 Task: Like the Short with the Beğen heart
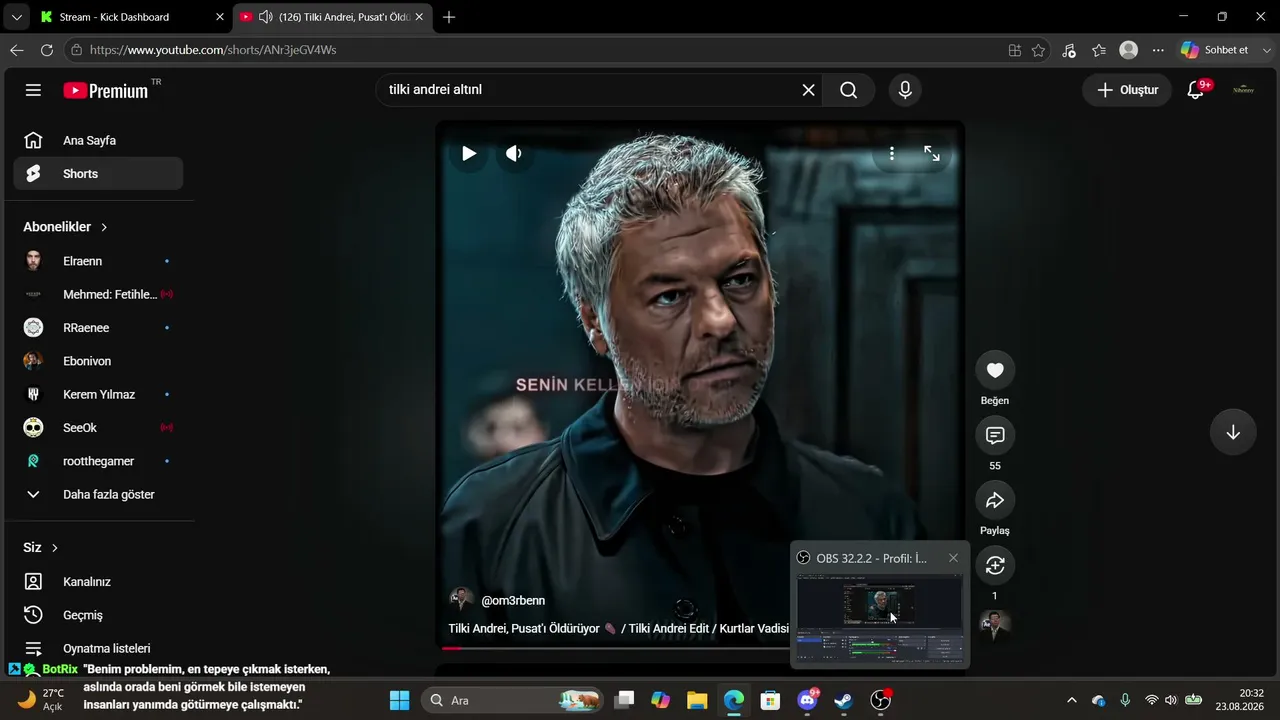point(995,370)
